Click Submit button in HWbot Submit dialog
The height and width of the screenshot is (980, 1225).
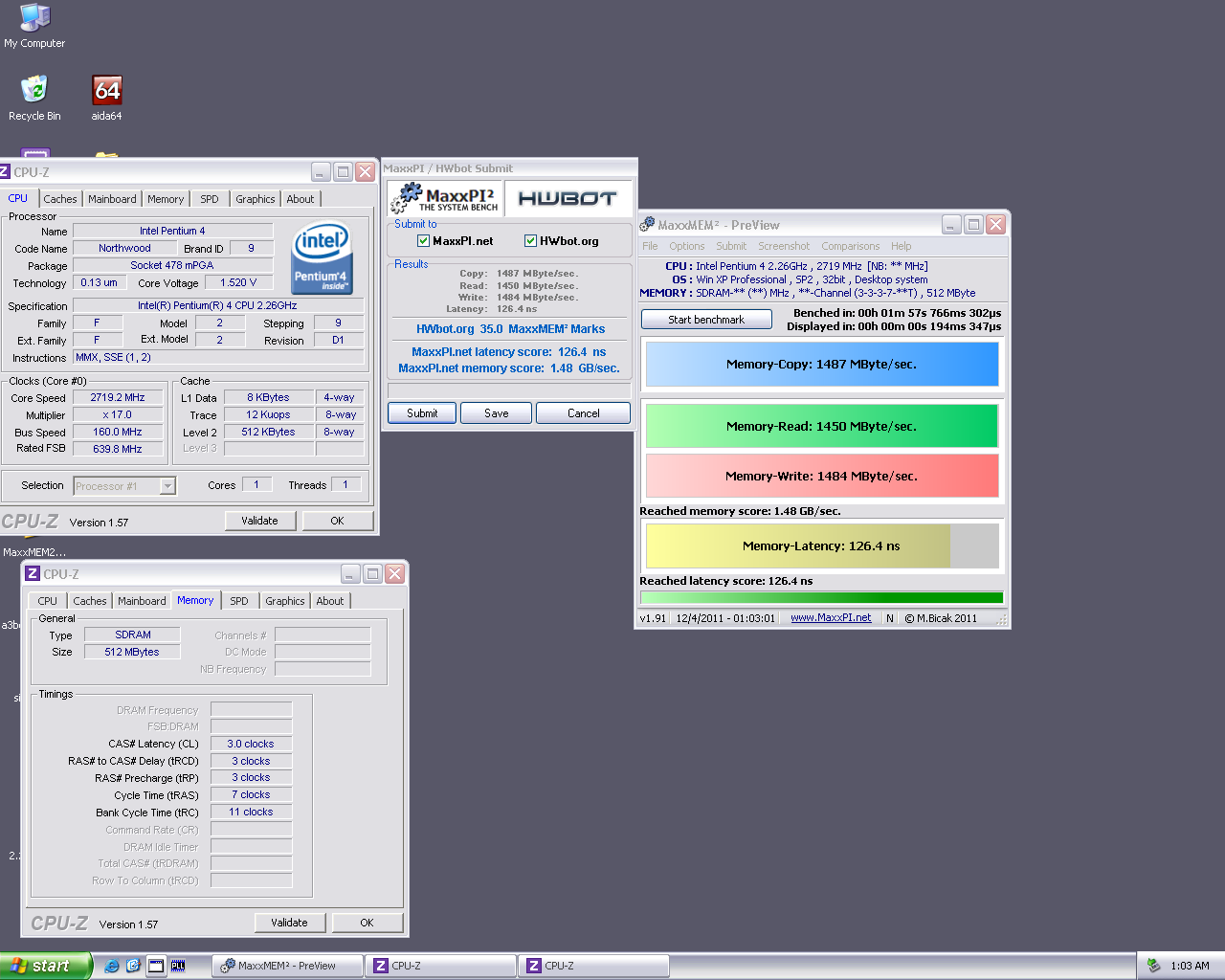click(x=422, y=413)
